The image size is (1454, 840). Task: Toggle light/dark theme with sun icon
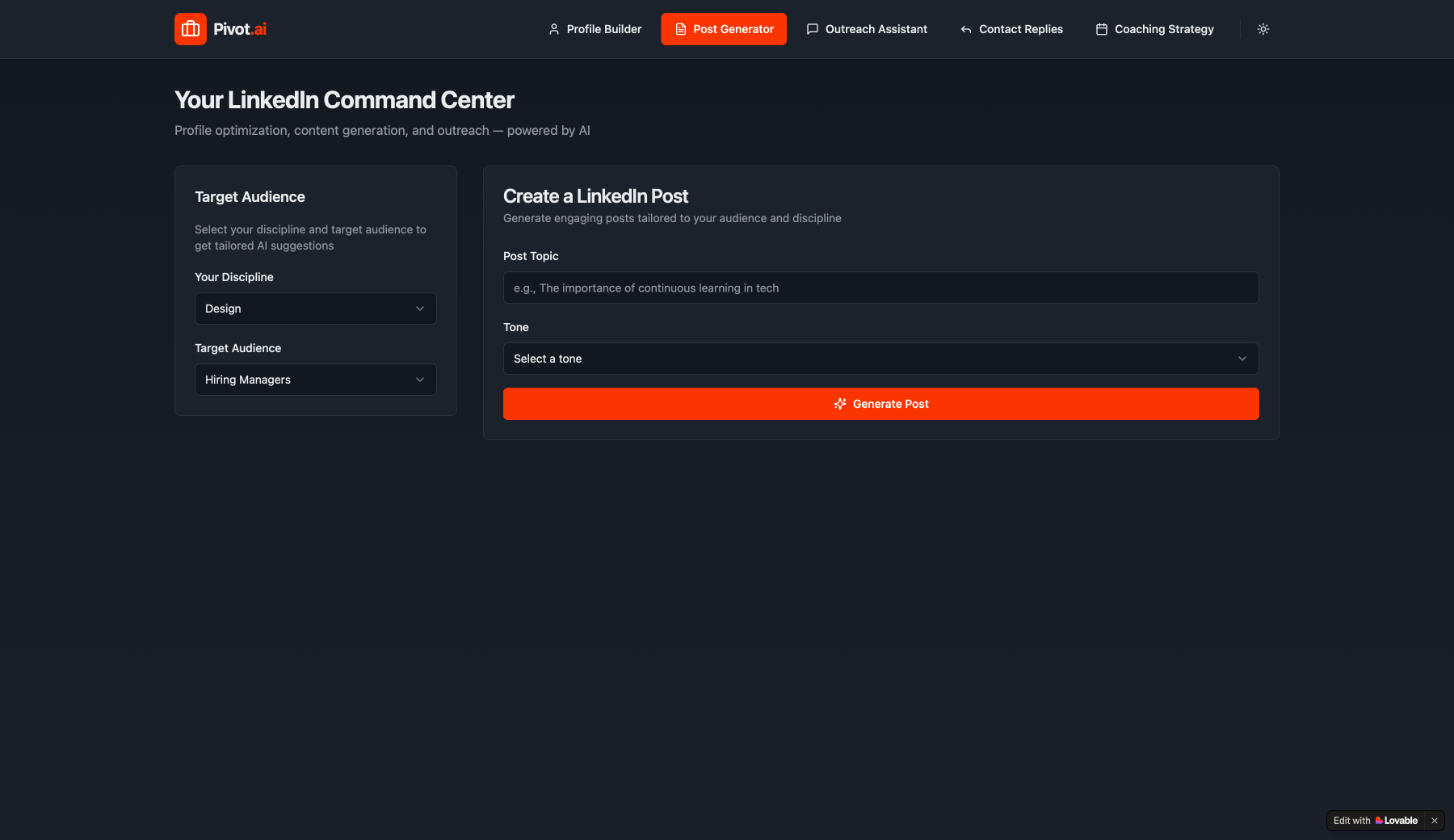click(x=1263, y=29)
